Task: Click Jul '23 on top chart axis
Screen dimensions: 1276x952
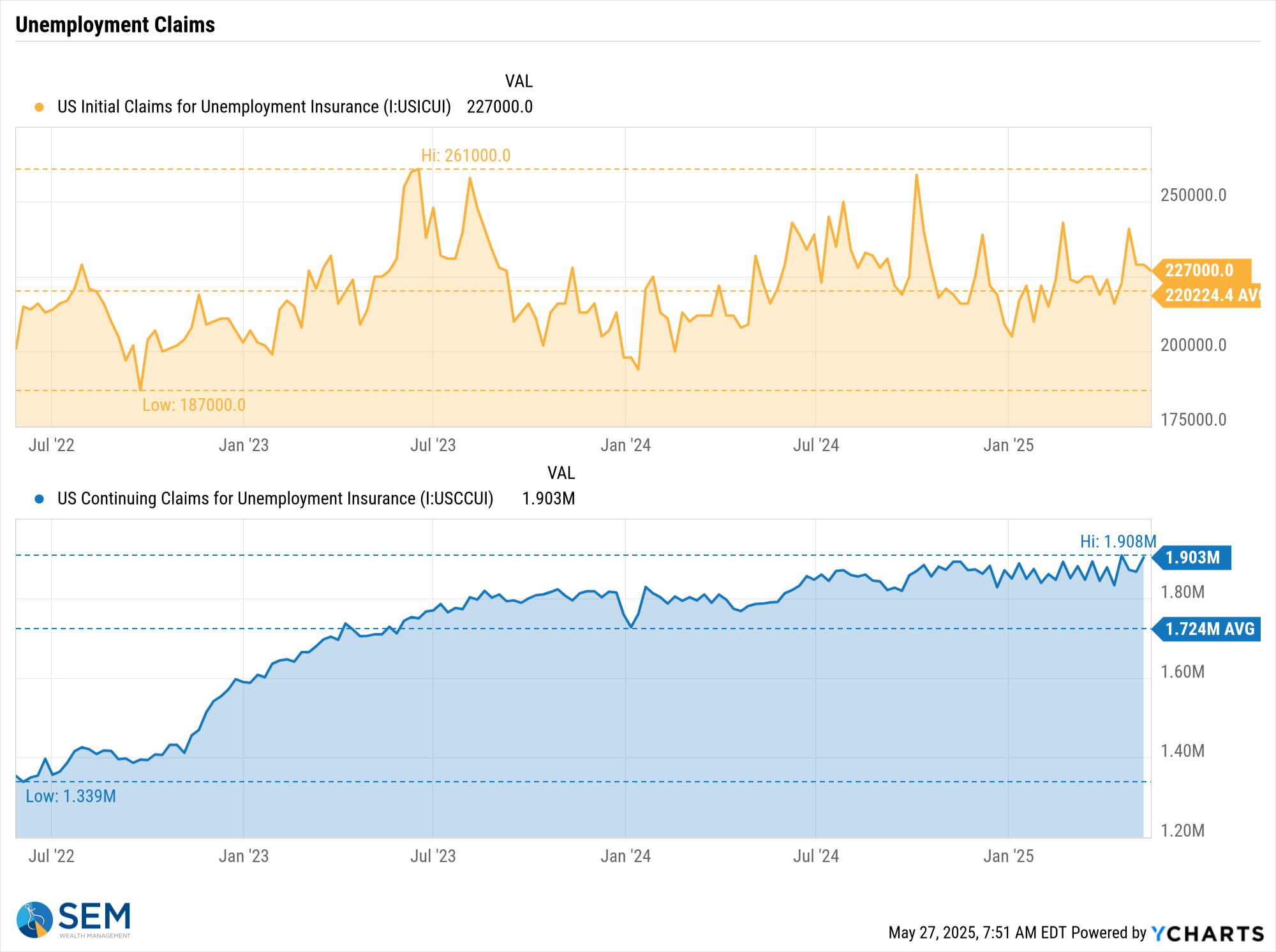Action: 433,445
